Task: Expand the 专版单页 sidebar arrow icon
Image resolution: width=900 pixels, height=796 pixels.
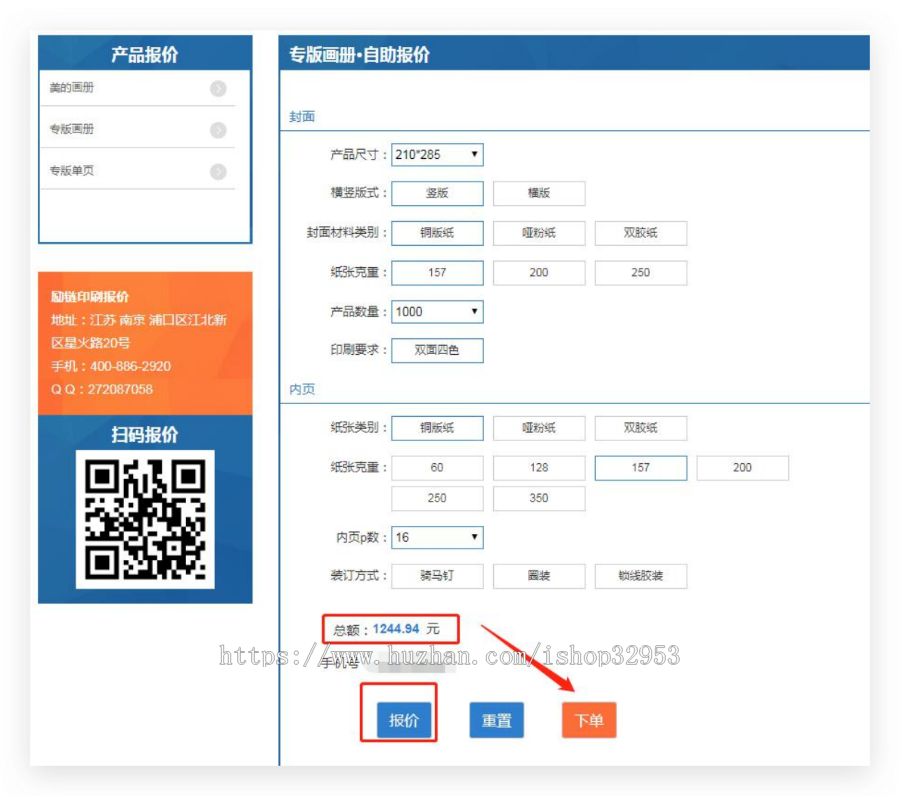Action: click(218, 171)
